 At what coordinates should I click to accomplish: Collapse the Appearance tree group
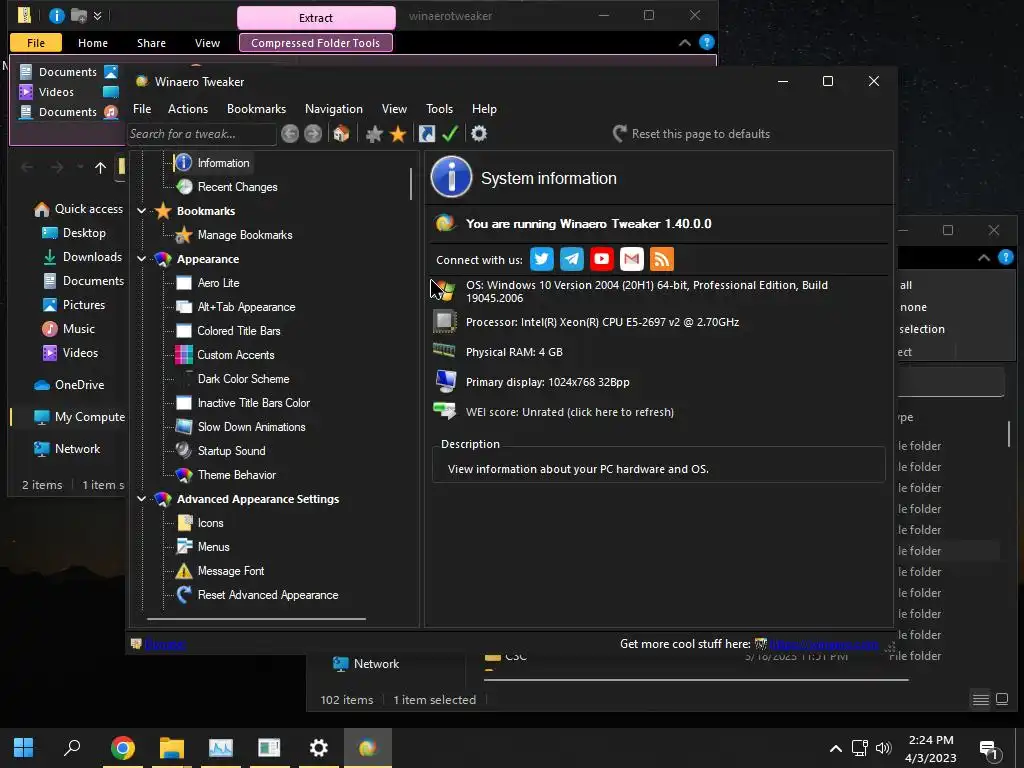(142, 259)
